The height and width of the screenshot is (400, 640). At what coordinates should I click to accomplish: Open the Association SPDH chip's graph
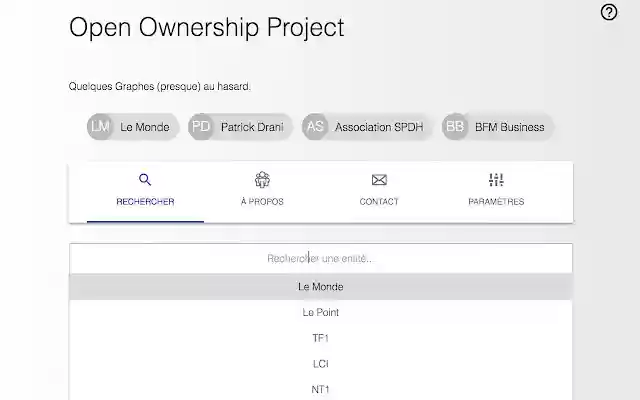(367, 127)
